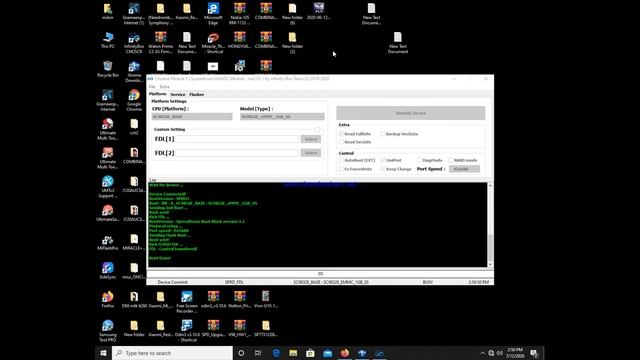Screen dimensions: 640x360
Task: Enable the DiagMode checkbox
Action: point(419,160)
